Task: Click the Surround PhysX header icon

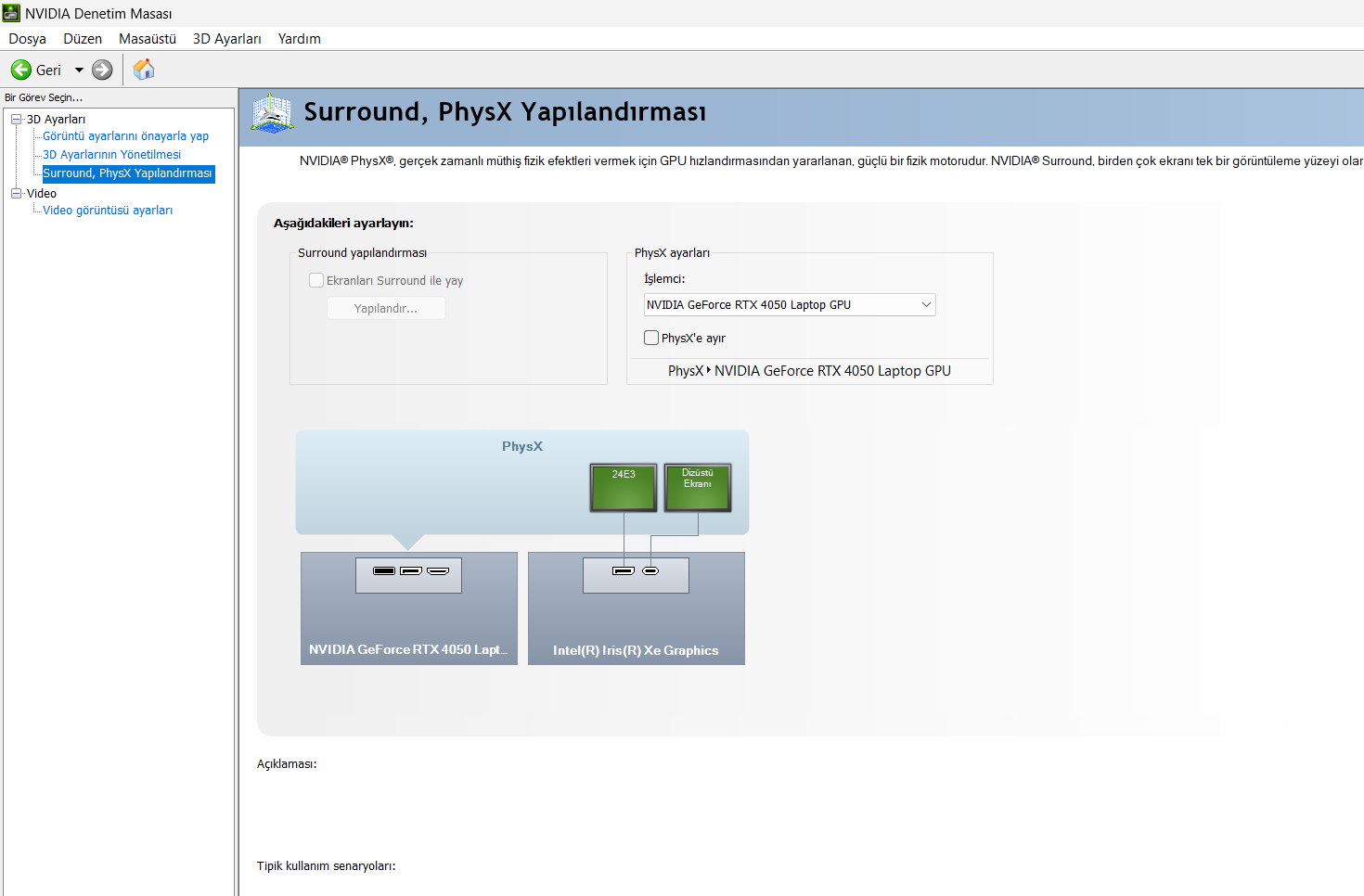Action: tap(273, 113)
